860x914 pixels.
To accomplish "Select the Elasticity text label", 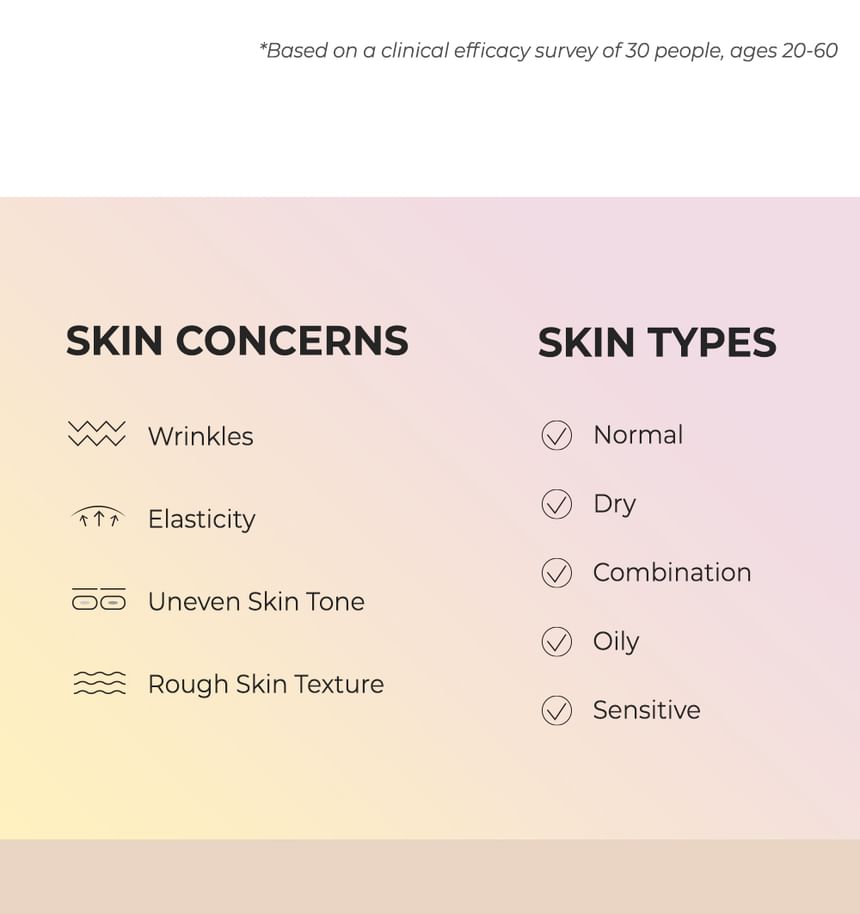I will pyautogui.click(x=202, y=519).
